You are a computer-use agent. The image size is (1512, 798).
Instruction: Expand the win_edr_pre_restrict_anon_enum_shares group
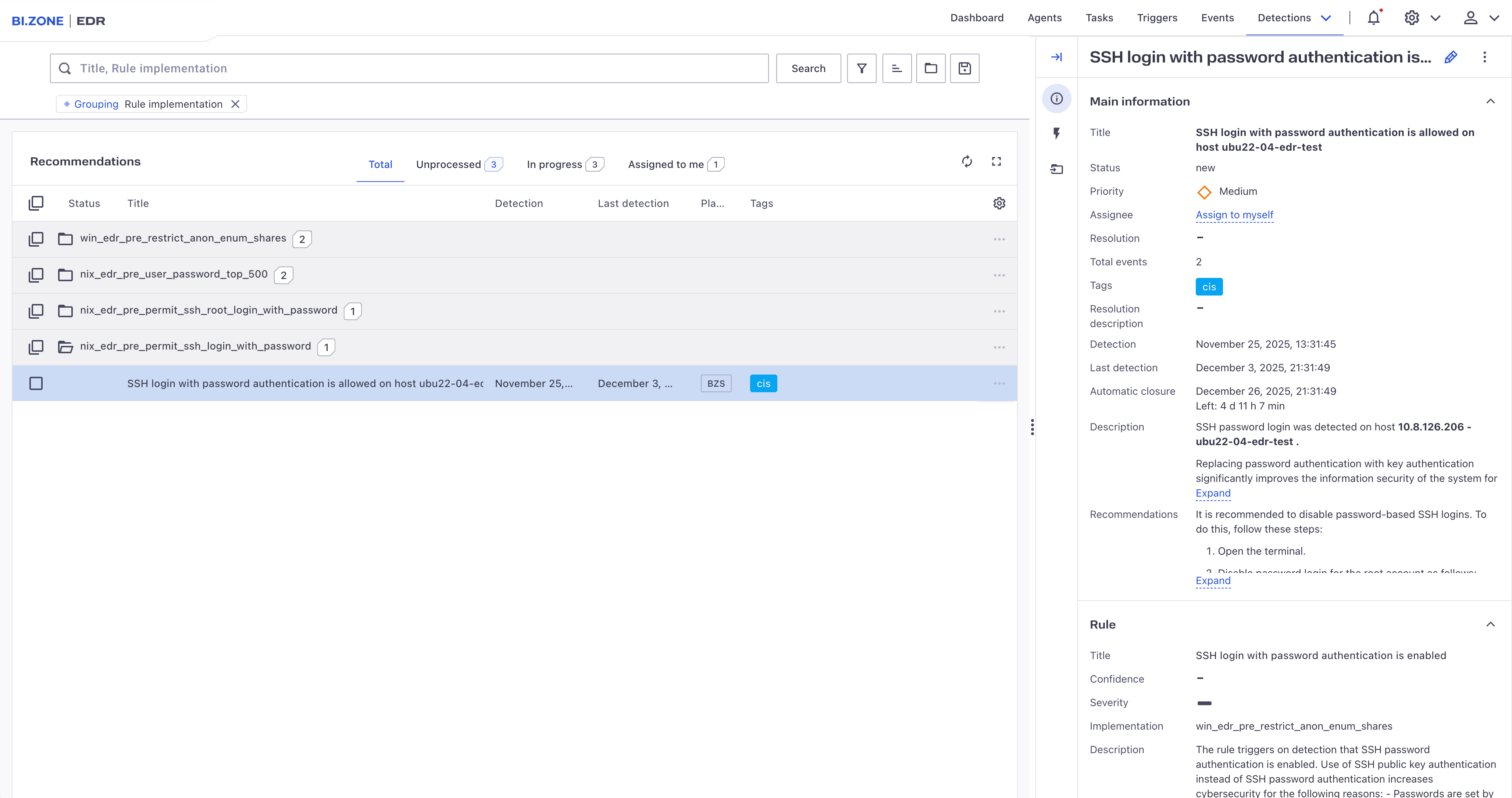(65, 239)
